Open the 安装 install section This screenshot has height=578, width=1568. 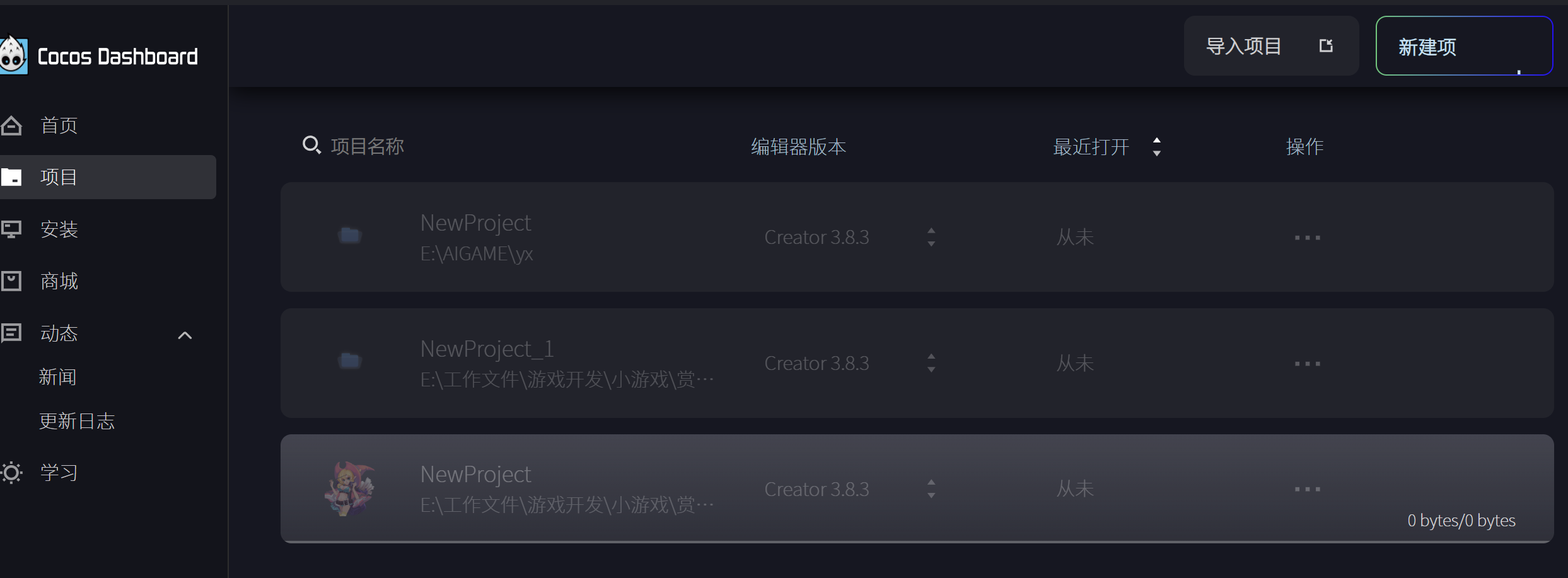coord(58,229)
